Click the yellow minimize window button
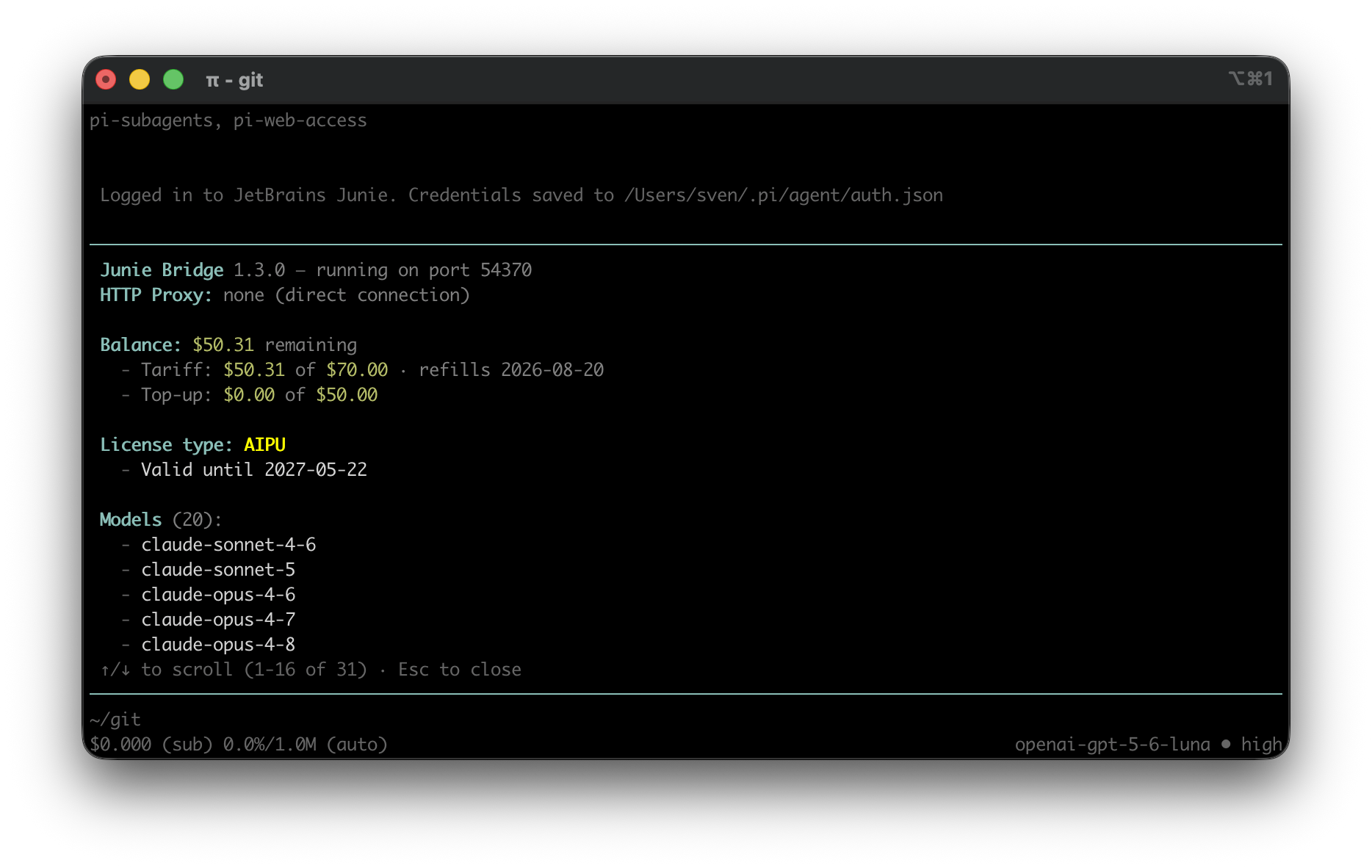The image size is (1372, 868). pos(140,79)
